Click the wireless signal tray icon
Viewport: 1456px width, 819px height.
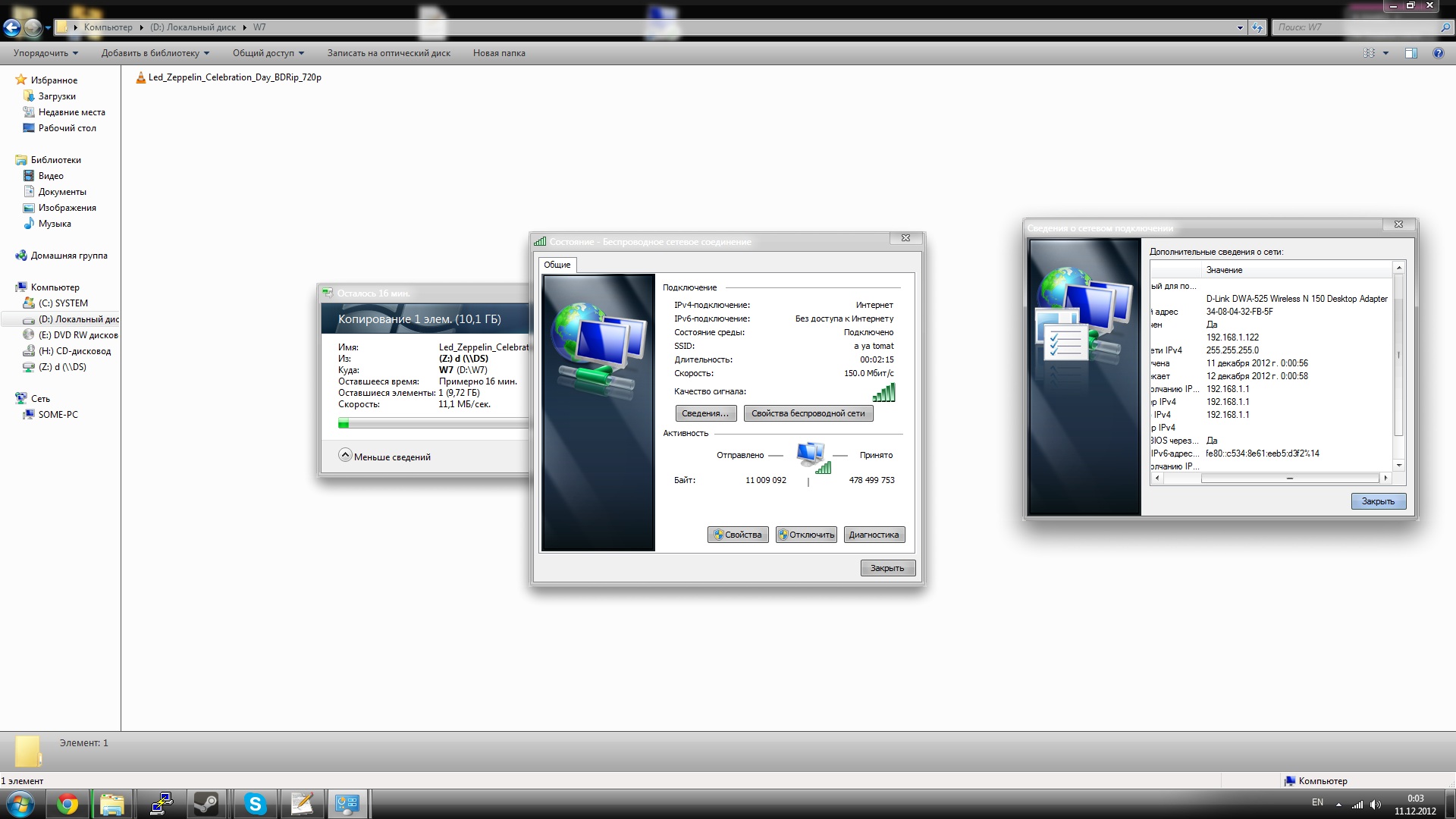pyautogui.click(x=1357, y=805)
